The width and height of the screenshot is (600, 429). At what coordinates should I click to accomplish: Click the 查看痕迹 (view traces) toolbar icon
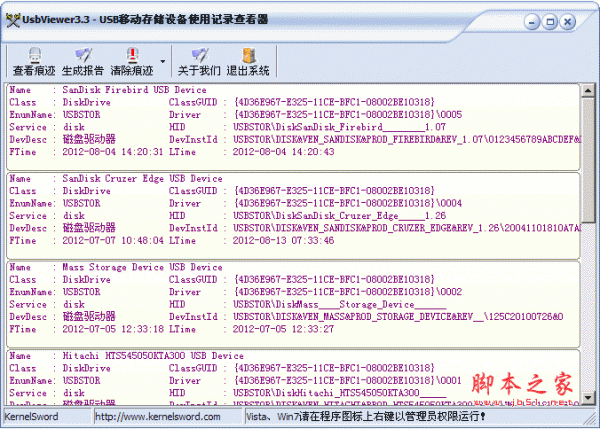coord(34,61)
